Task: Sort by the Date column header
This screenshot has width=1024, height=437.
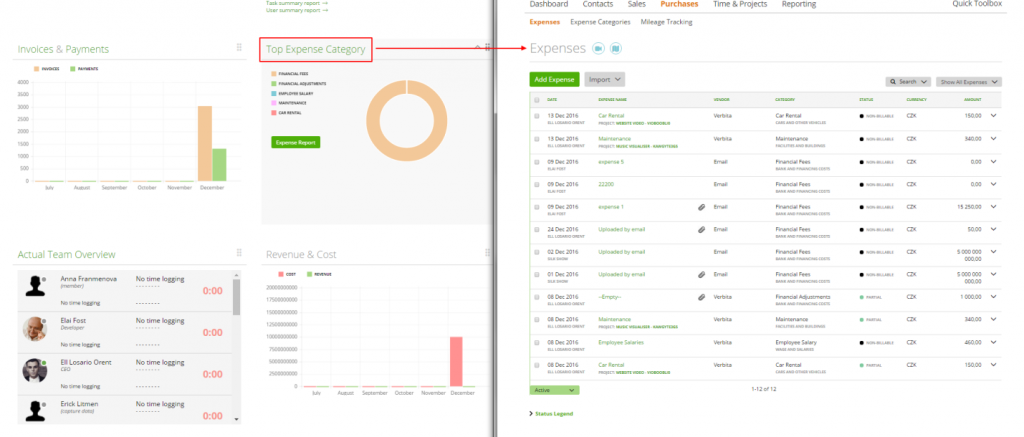Action: click(x=552, y=100)
